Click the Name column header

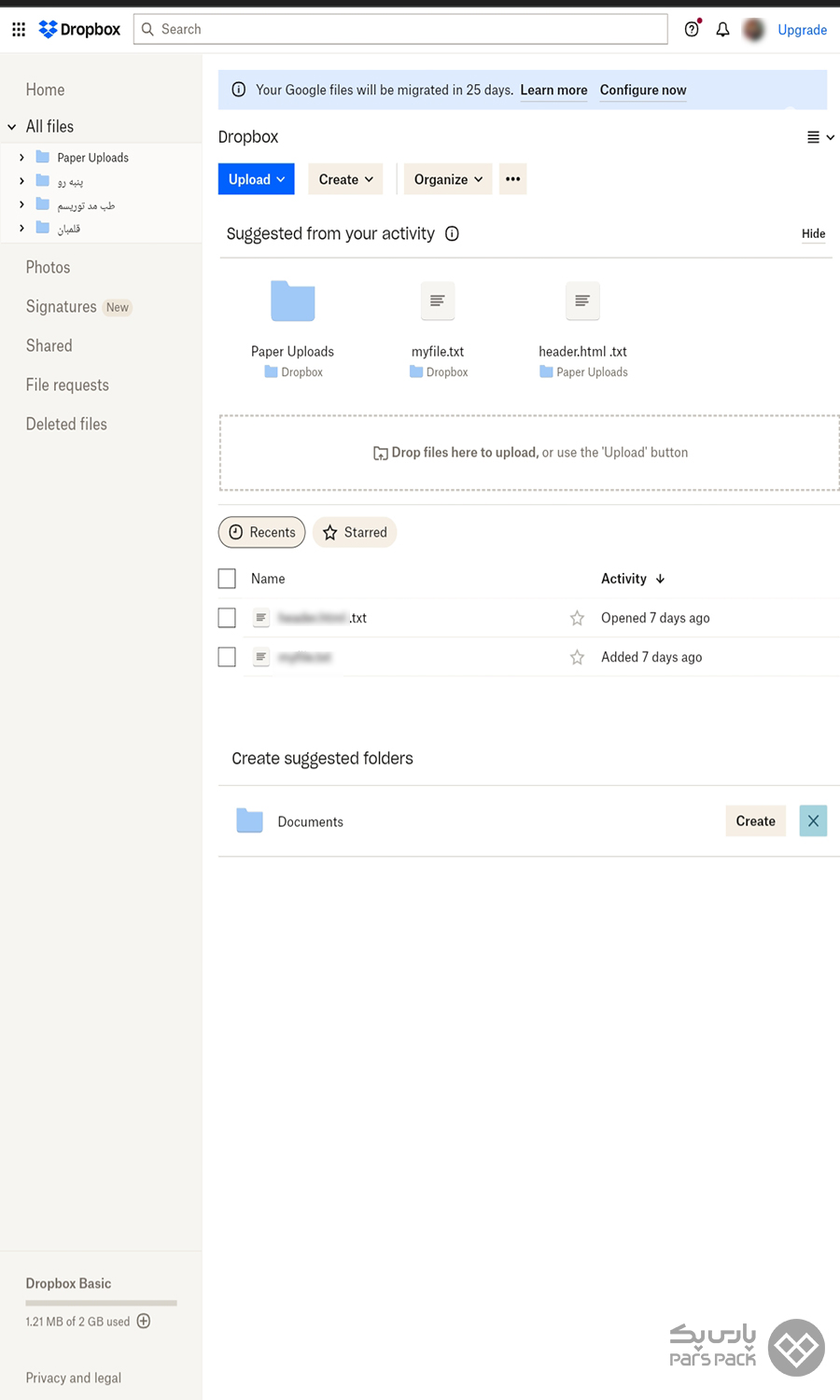(268, 579)
